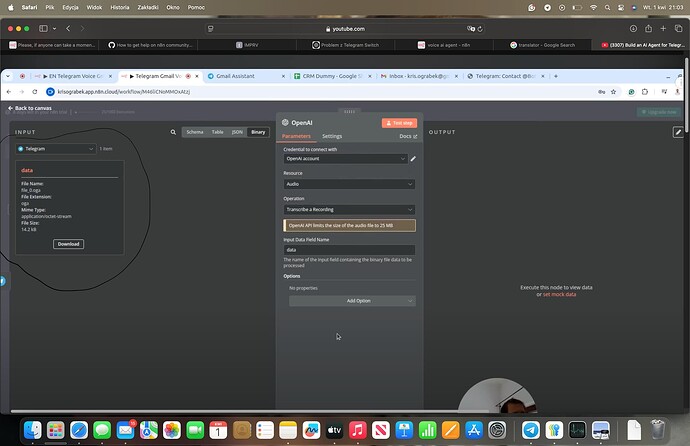Viewport: 690px width, 446px height.
Task: Open a new inner browser tab
Action: pos(556,76)
